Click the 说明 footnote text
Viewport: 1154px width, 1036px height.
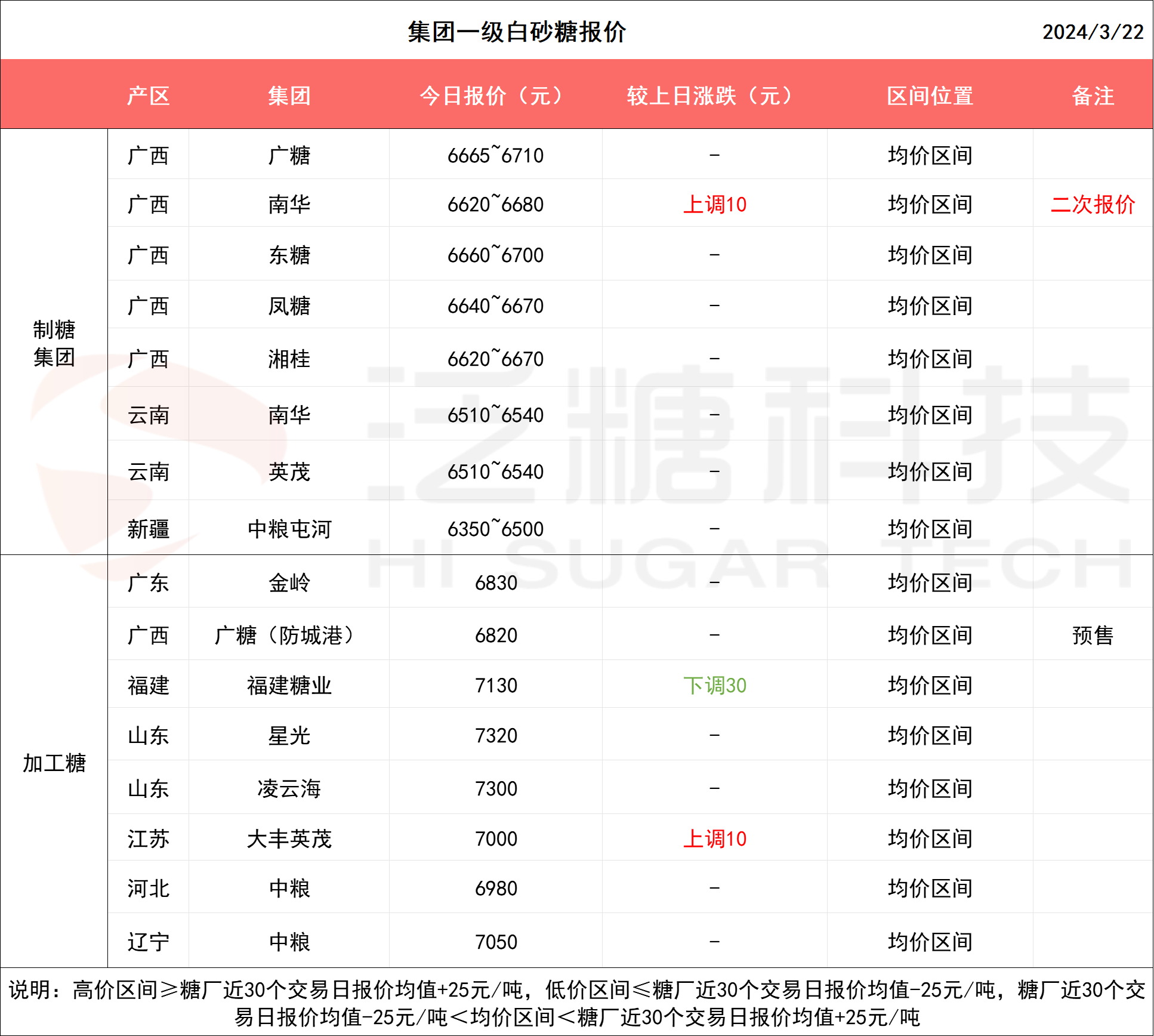pos(577,1003)
